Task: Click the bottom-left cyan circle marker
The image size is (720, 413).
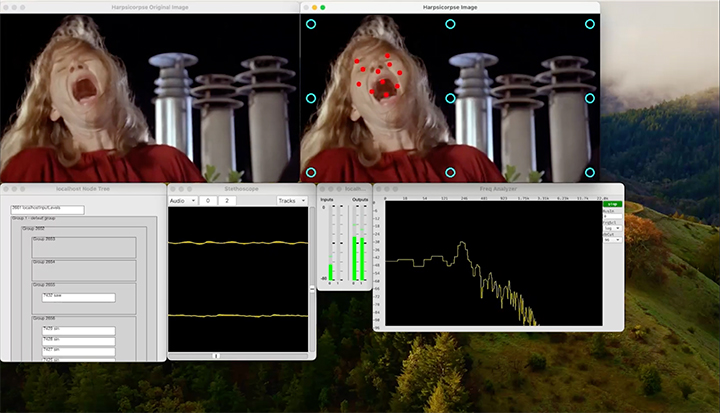Action: 310,172
